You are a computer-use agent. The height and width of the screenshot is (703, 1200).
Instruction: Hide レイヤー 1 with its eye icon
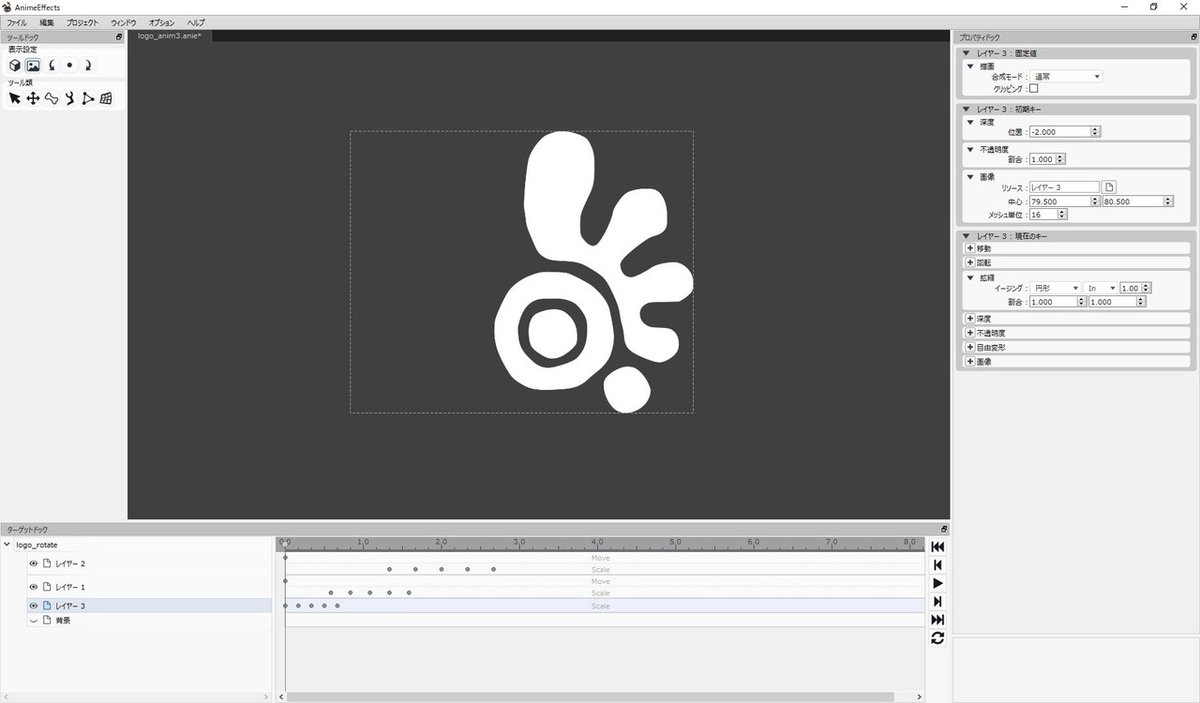point(33,587)
